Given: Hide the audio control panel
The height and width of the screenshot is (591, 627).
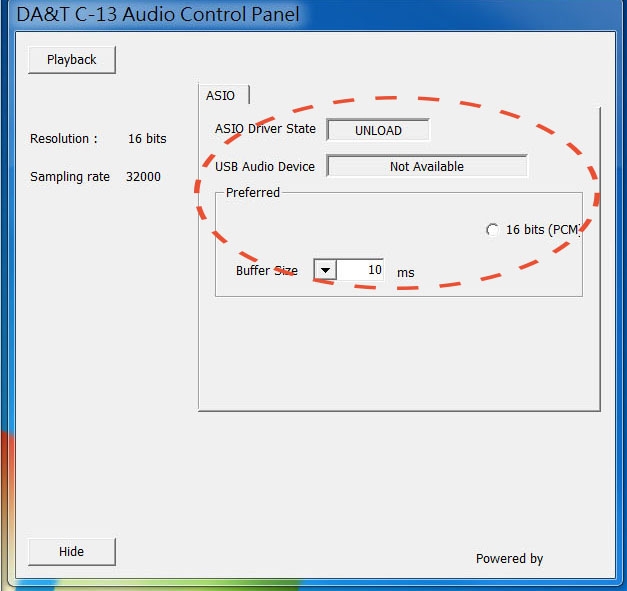Looking at the screenshot, I should coord(72,552).
